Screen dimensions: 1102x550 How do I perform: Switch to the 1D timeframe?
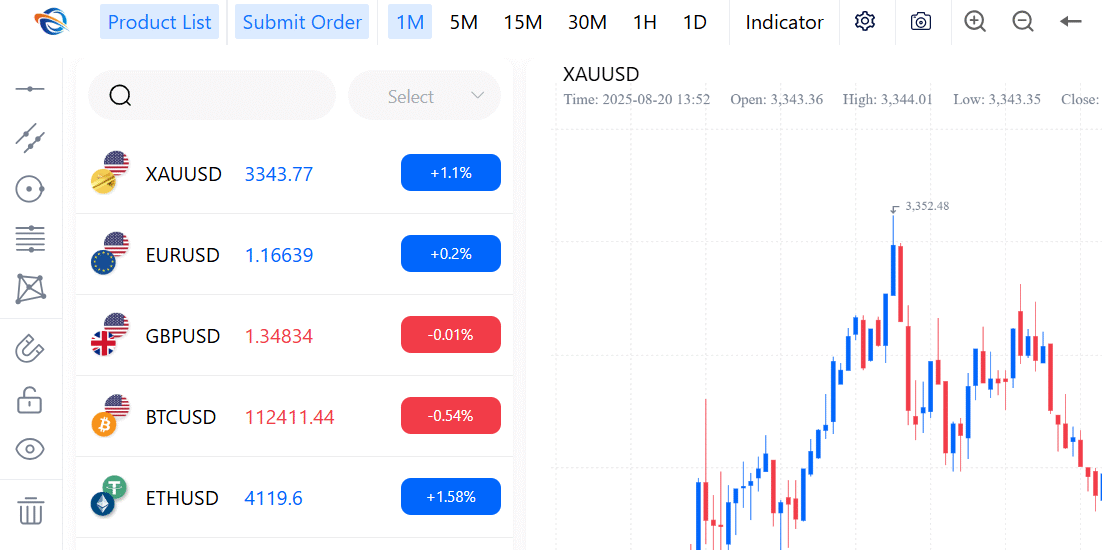click(x=694, y=22)
